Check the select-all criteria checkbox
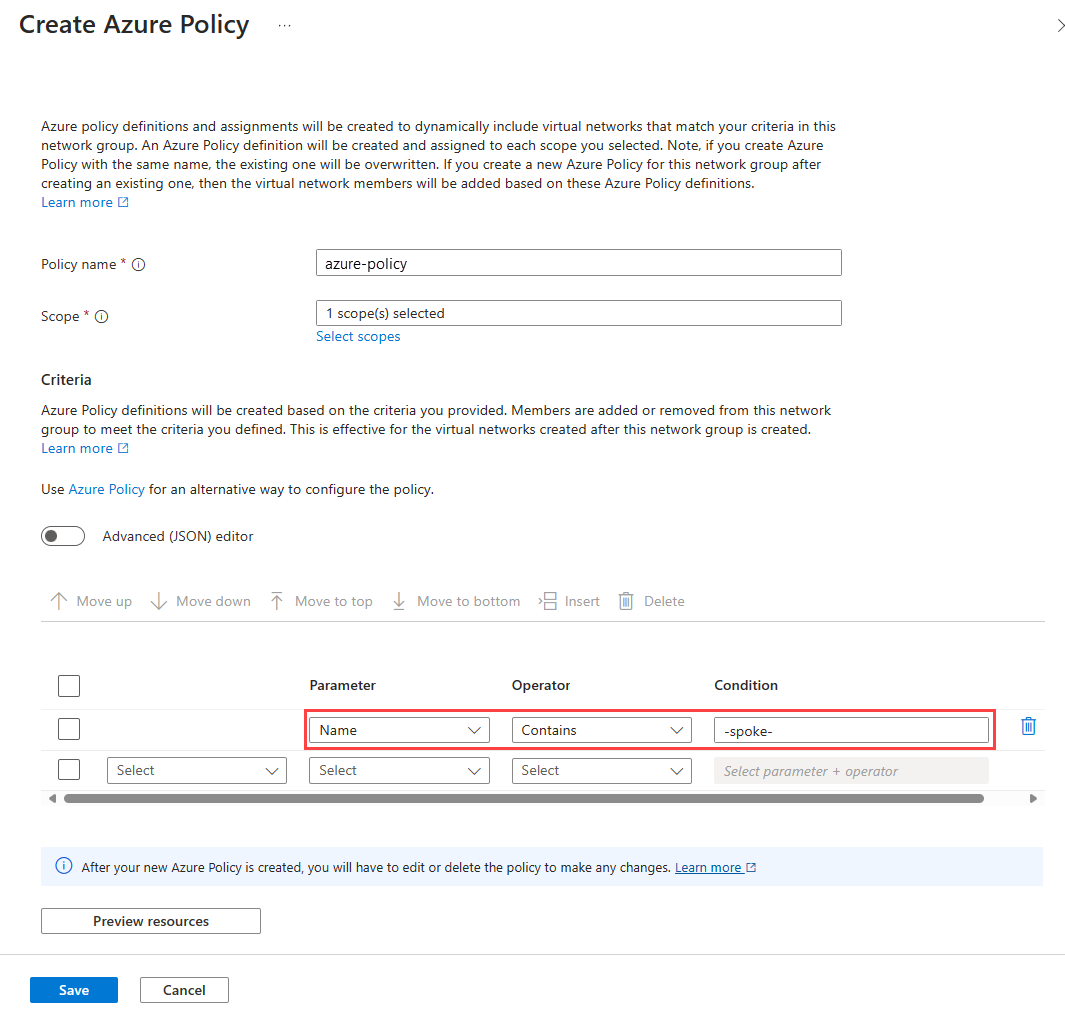The height and width of the screenshot is (1016, 1065). (69, 686)
